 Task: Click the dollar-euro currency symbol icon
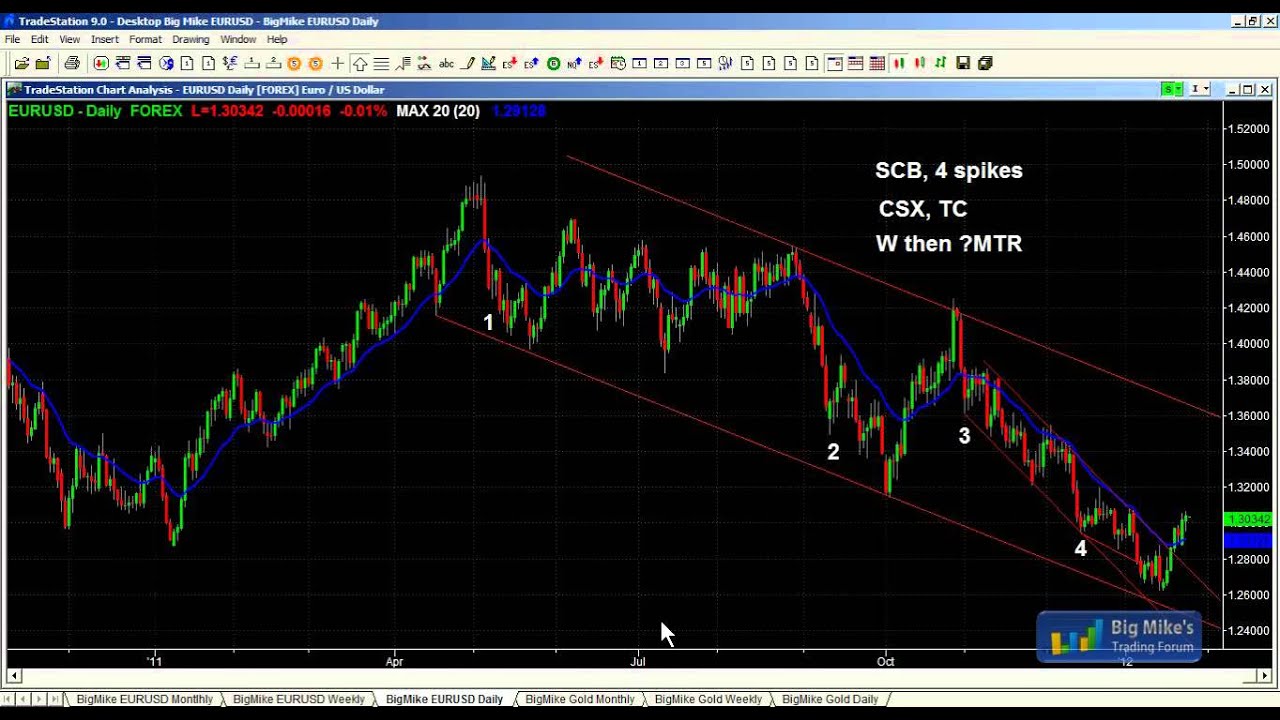point(230,63)
